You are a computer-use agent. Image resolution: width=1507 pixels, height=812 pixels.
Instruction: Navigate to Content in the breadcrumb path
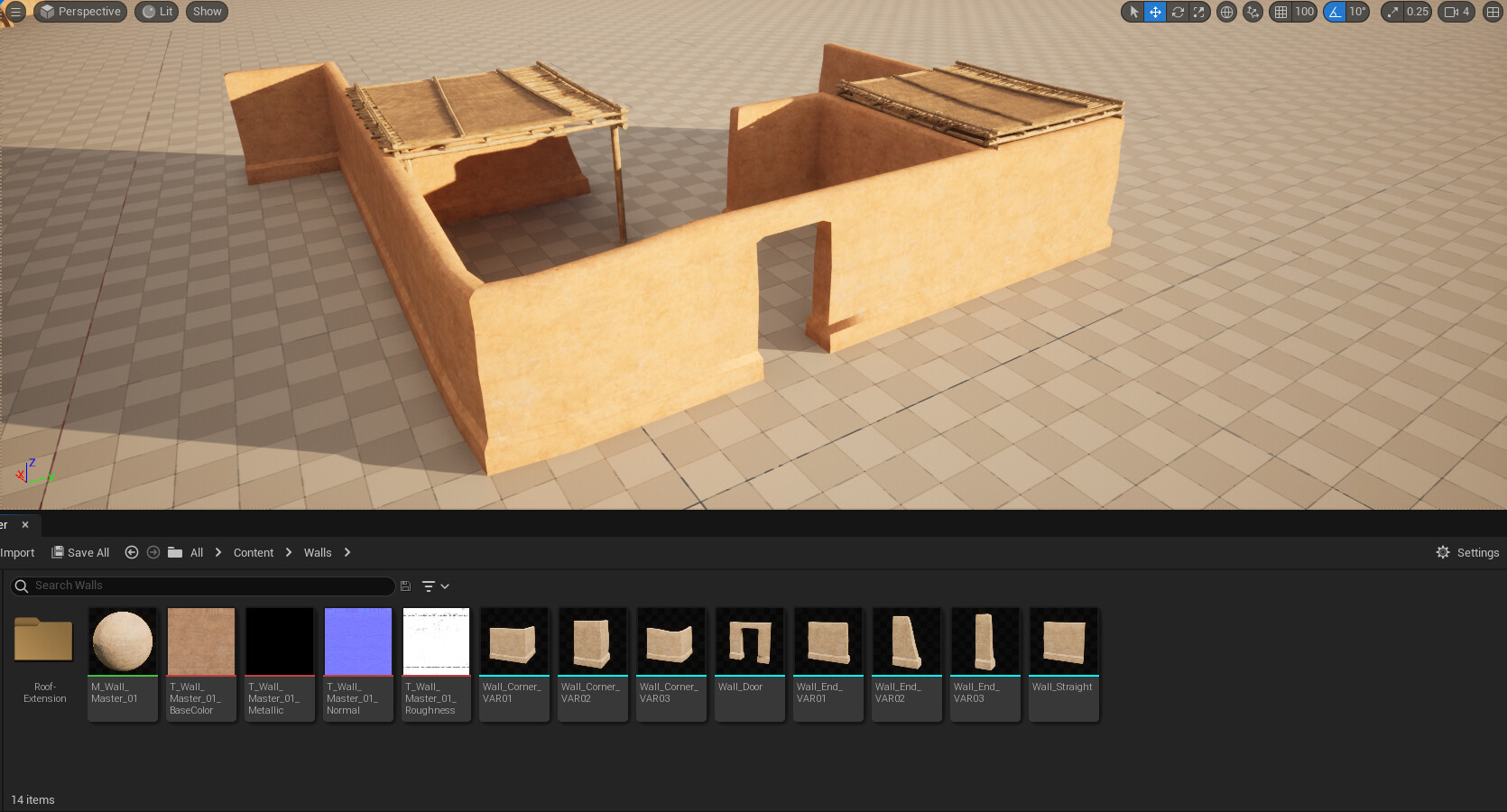[253, 552]
